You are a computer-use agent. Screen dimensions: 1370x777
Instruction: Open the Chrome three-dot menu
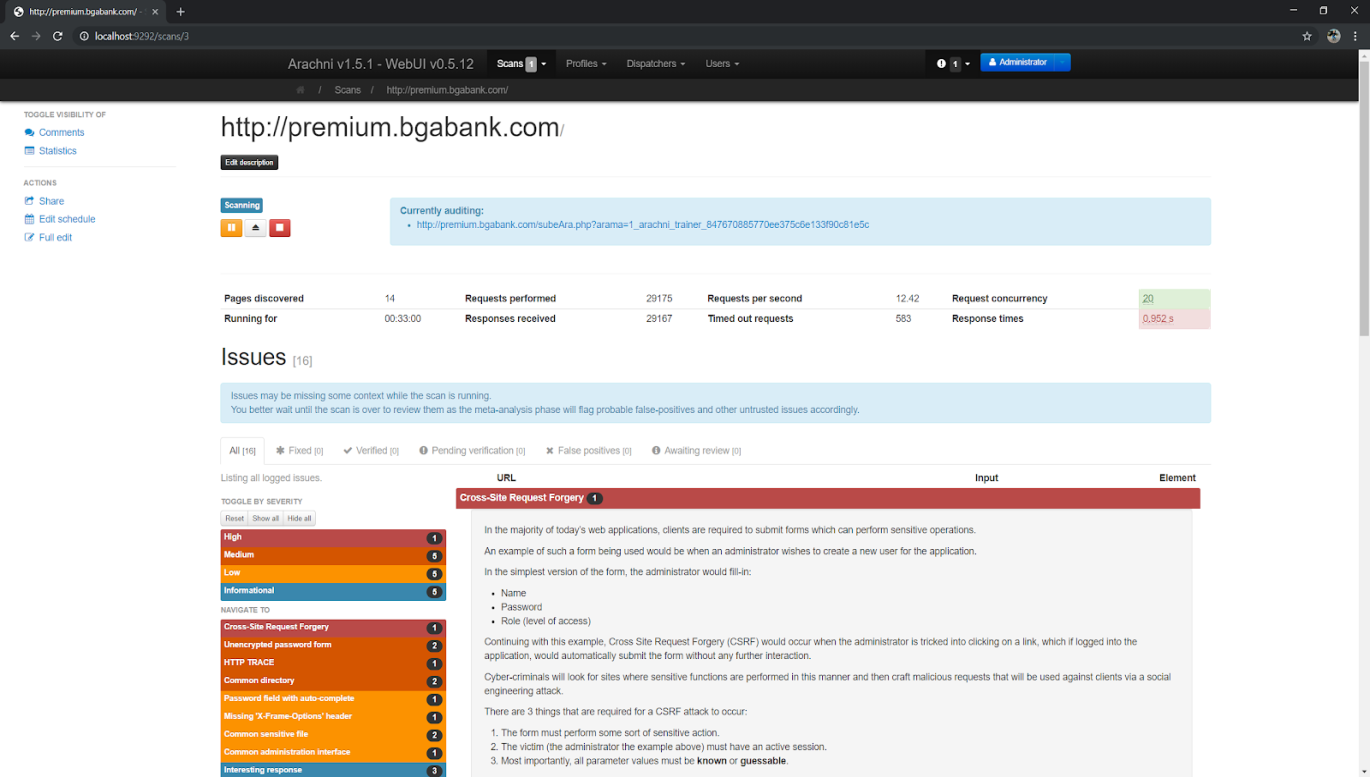click(1356, 36)
